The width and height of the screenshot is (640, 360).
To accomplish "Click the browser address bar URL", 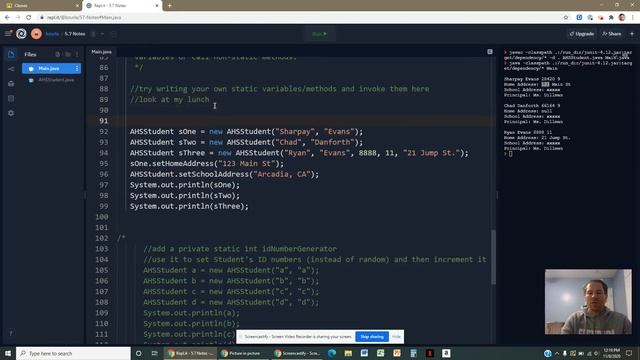I will 84,18.
